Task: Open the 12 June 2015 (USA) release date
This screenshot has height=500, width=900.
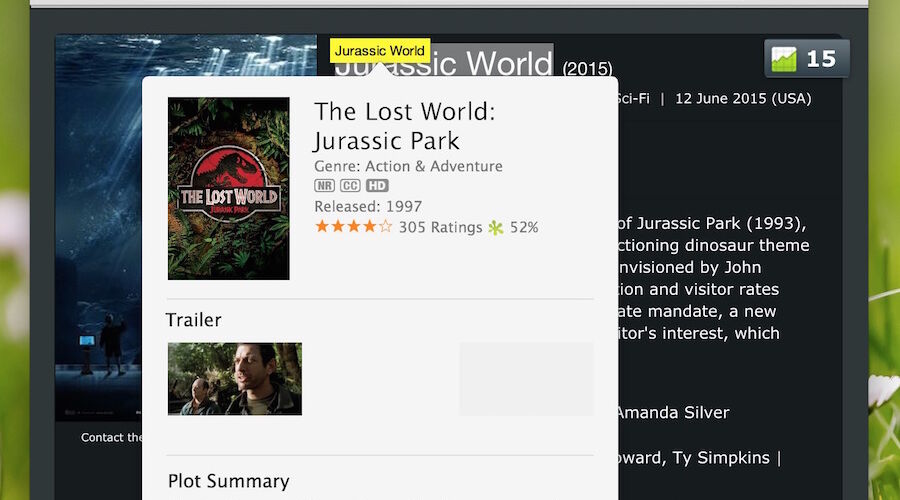Action: click(743, 99)
